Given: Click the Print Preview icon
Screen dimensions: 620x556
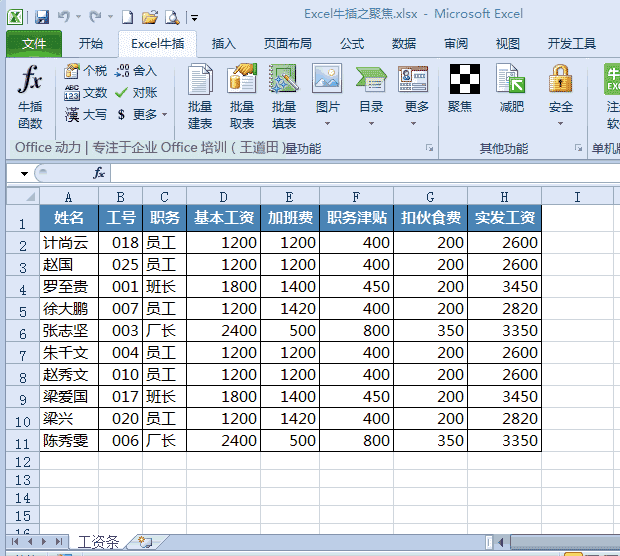Looking at the screenshot, I should tap(172, 17).
